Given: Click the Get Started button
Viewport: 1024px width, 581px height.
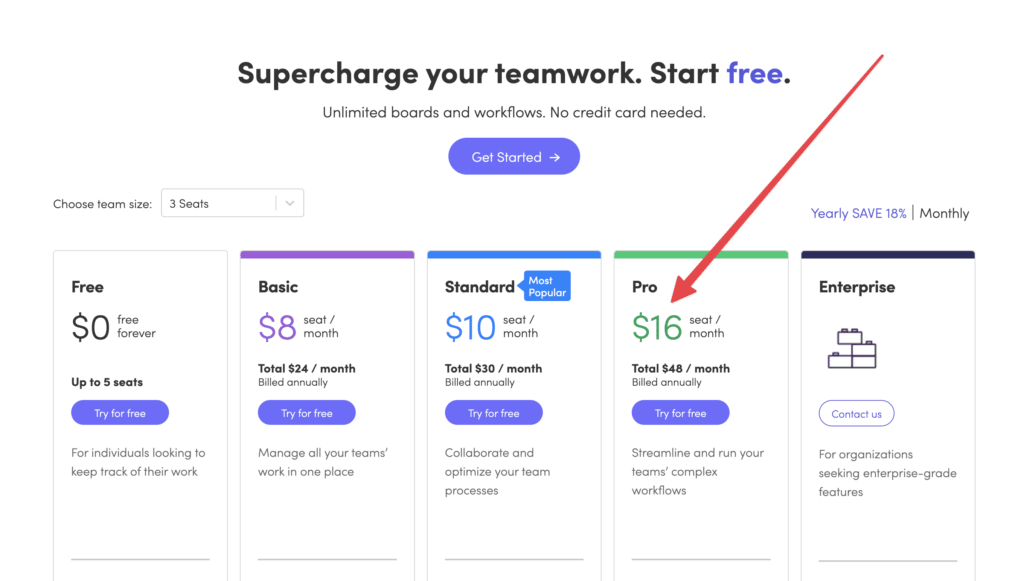Looking at the screenshot, I should (514, 157).
